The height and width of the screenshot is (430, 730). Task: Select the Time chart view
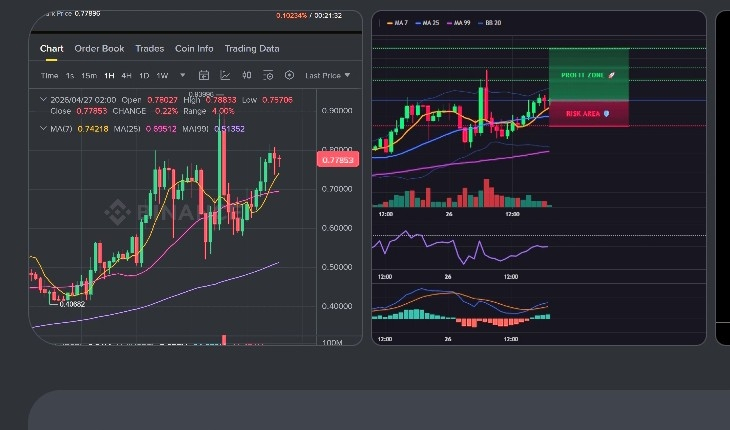[49, 75]
